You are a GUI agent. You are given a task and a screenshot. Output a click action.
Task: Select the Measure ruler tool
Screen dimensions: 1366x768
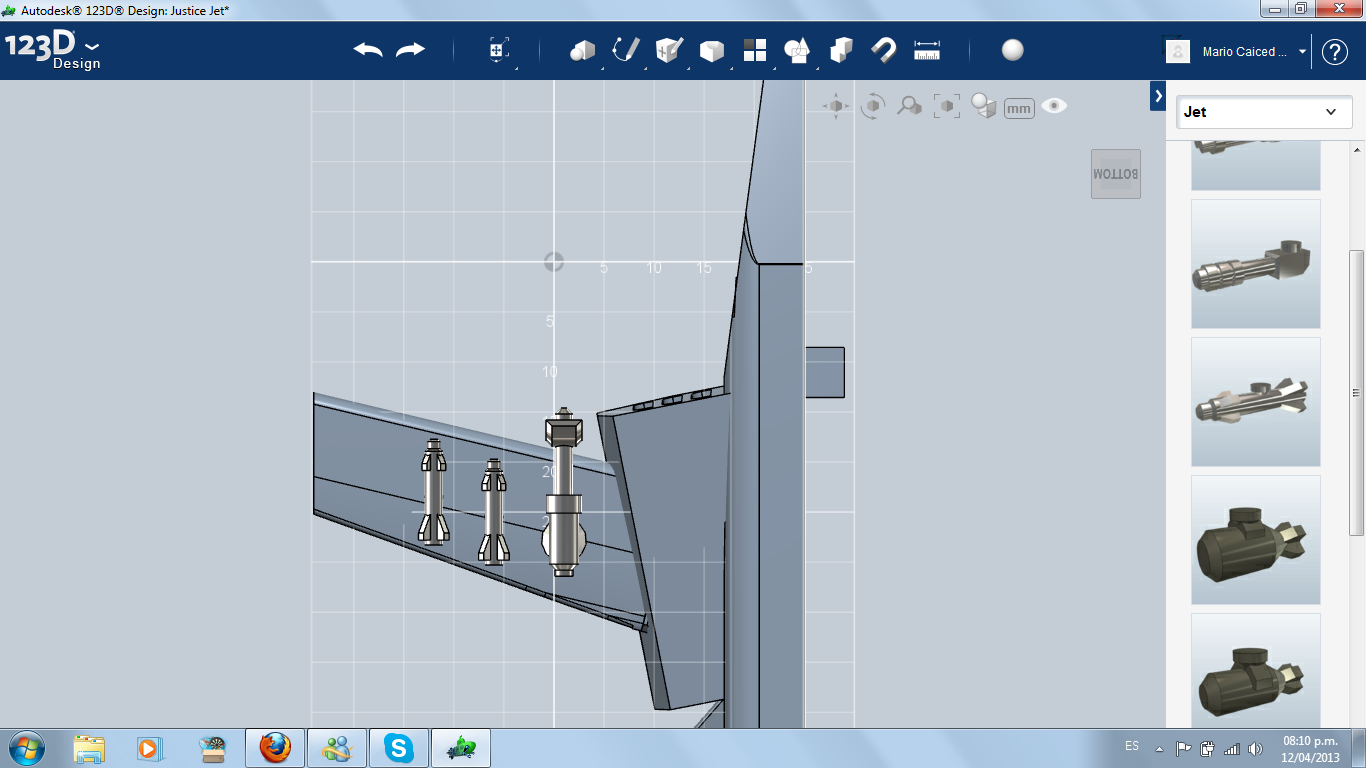coord(927,50)
